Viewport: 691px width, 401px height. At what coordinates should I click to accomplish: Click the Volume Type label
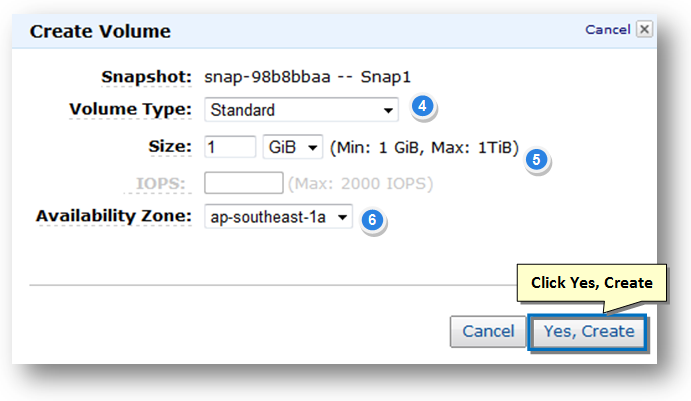(130, 109)
